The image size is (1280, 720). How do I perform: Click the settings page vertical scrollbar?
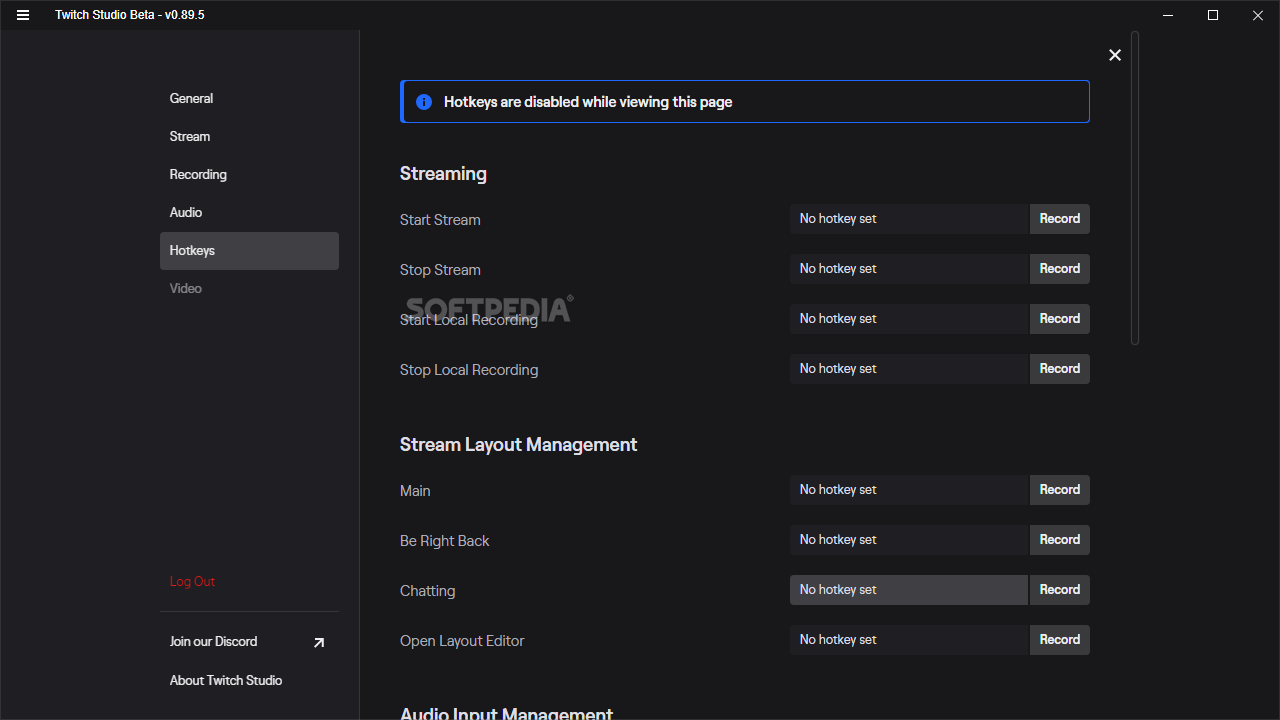pyautogui.click(x=1135, y=188)
